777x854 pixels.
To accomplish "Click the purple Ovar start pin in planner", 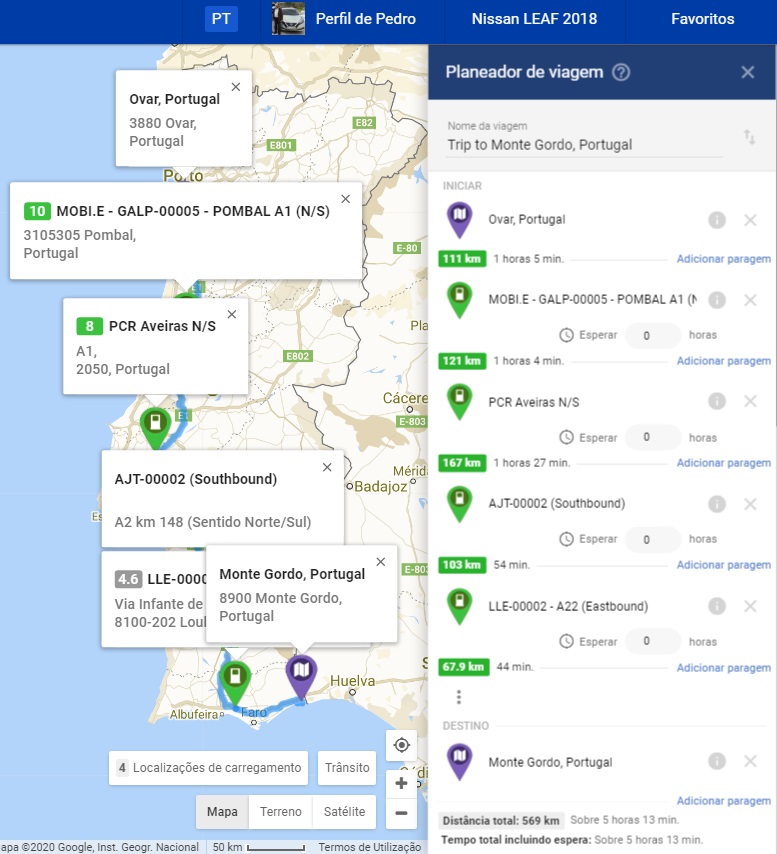I will [460, 219].
